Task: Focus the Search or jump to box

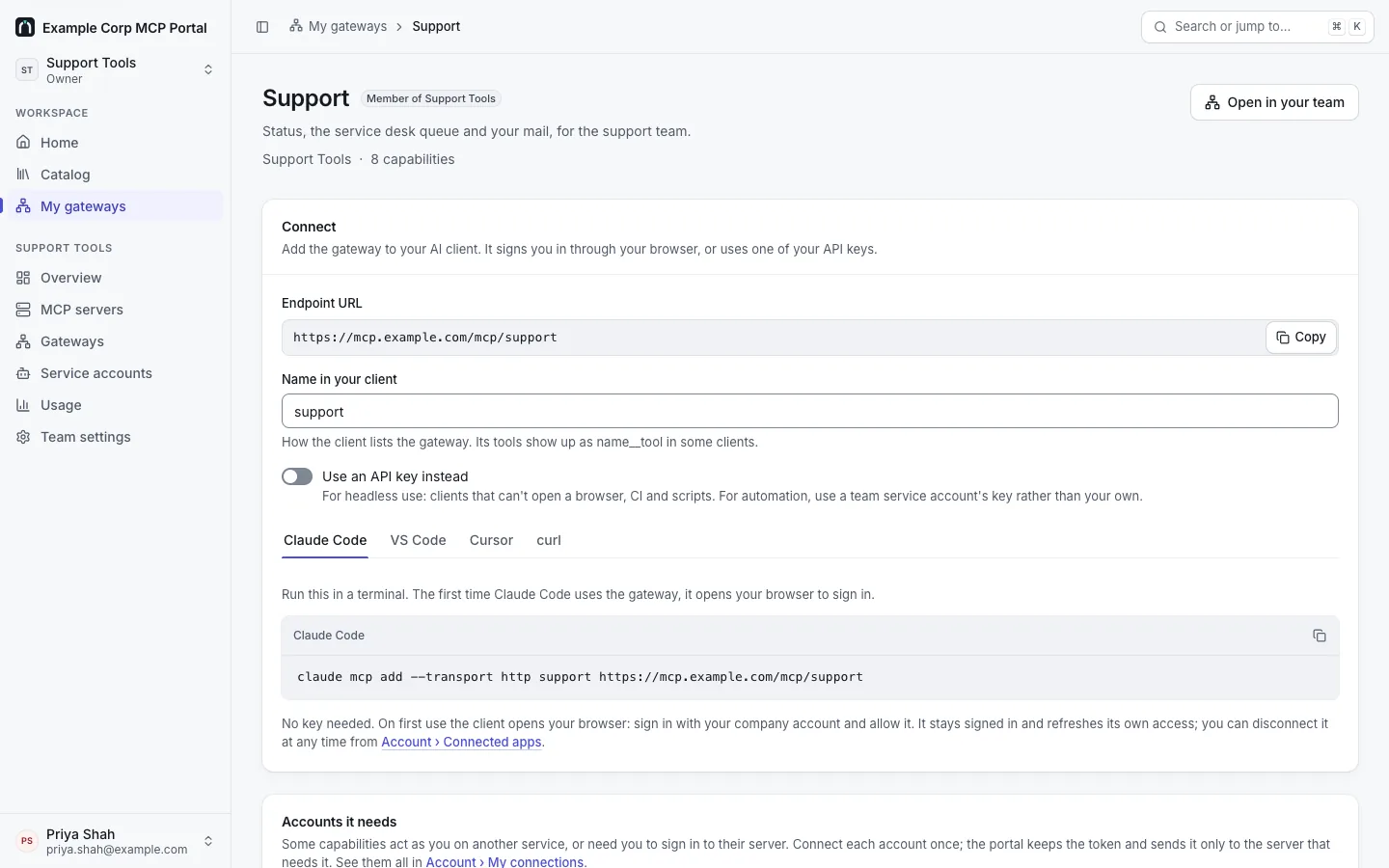Action: tap(1258, 27)
